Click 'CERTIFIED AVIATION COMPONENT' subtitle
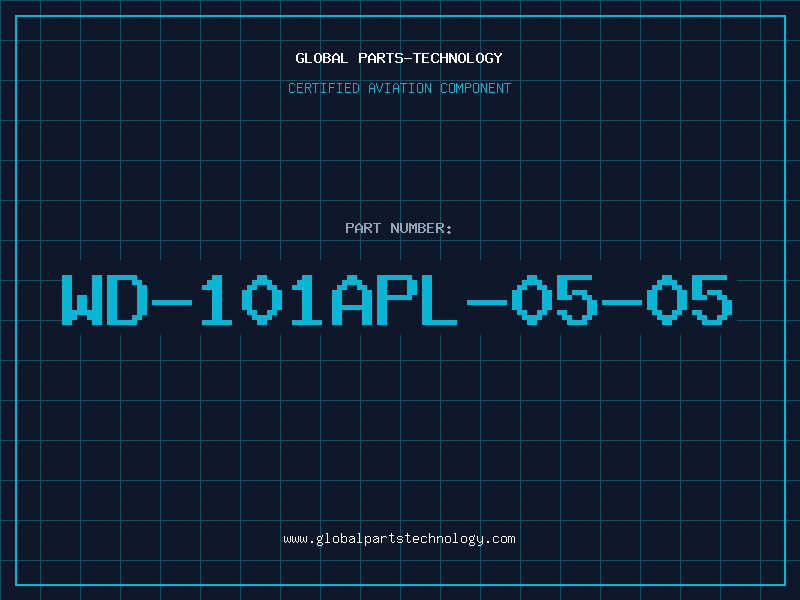The image size is (800, 600). [x=399, y=88]
